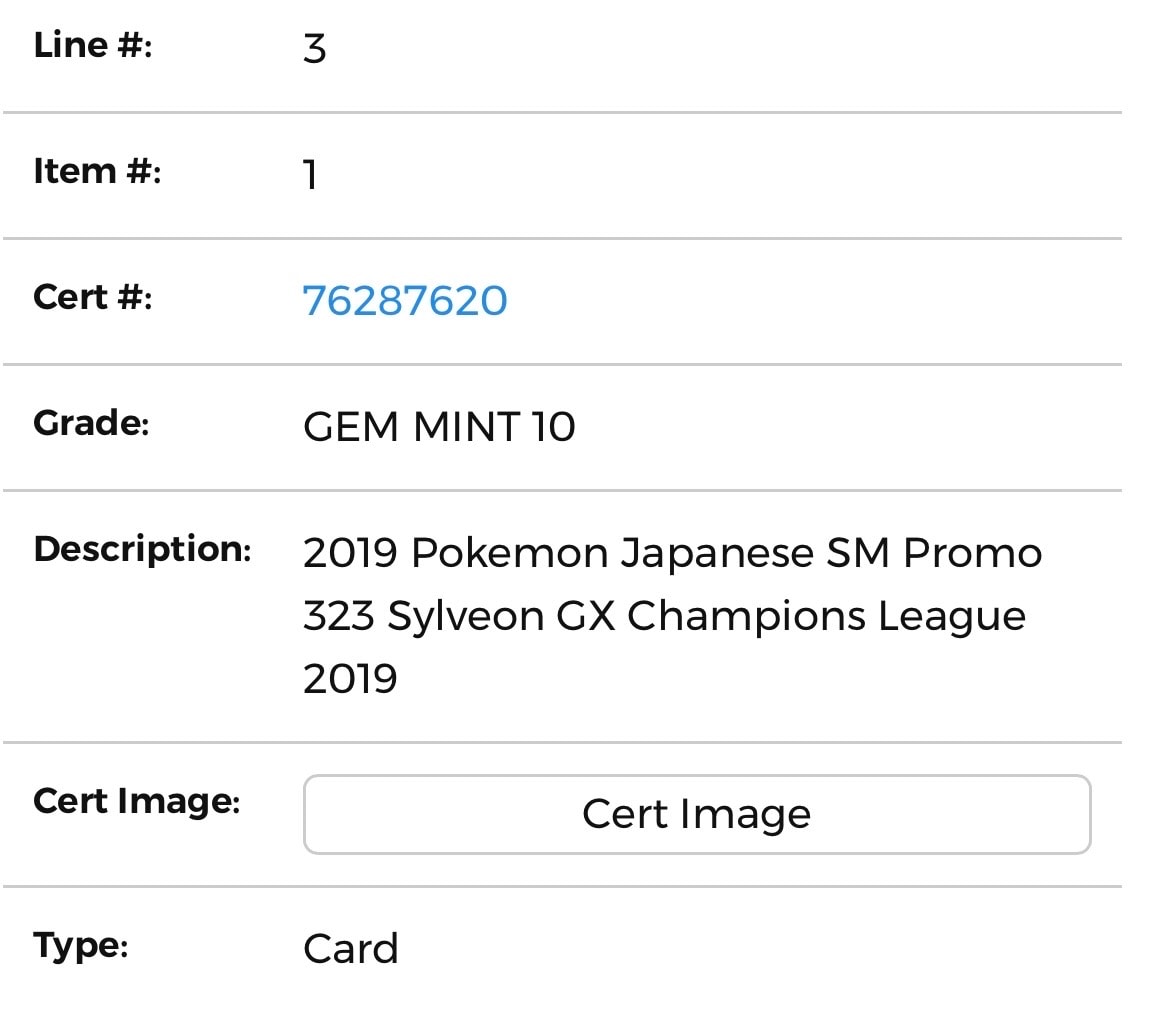The width and height of the screenshot is (1170, 1011).
Task: Click the word Pokemon in description
Action: tap(510, 553)
